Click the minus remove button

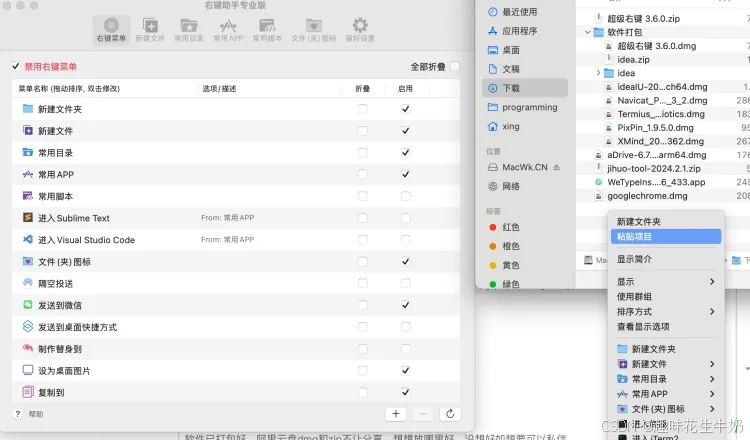point(423,414)
